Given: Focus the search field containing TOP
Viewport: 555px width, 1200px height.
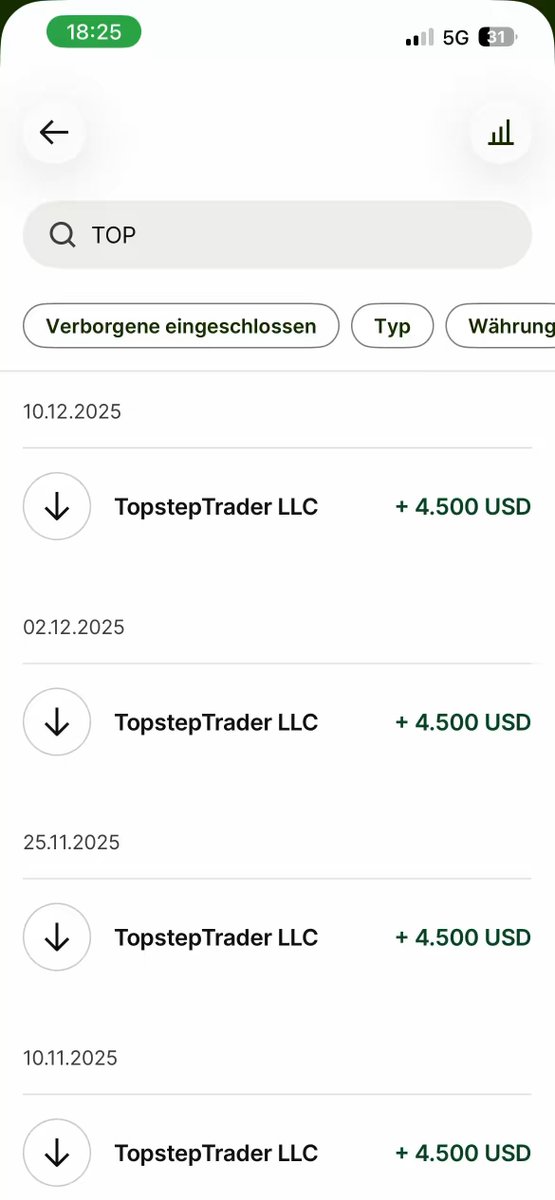Looking at the screenshot, I should pyautogui.click(x=277, y=235).
